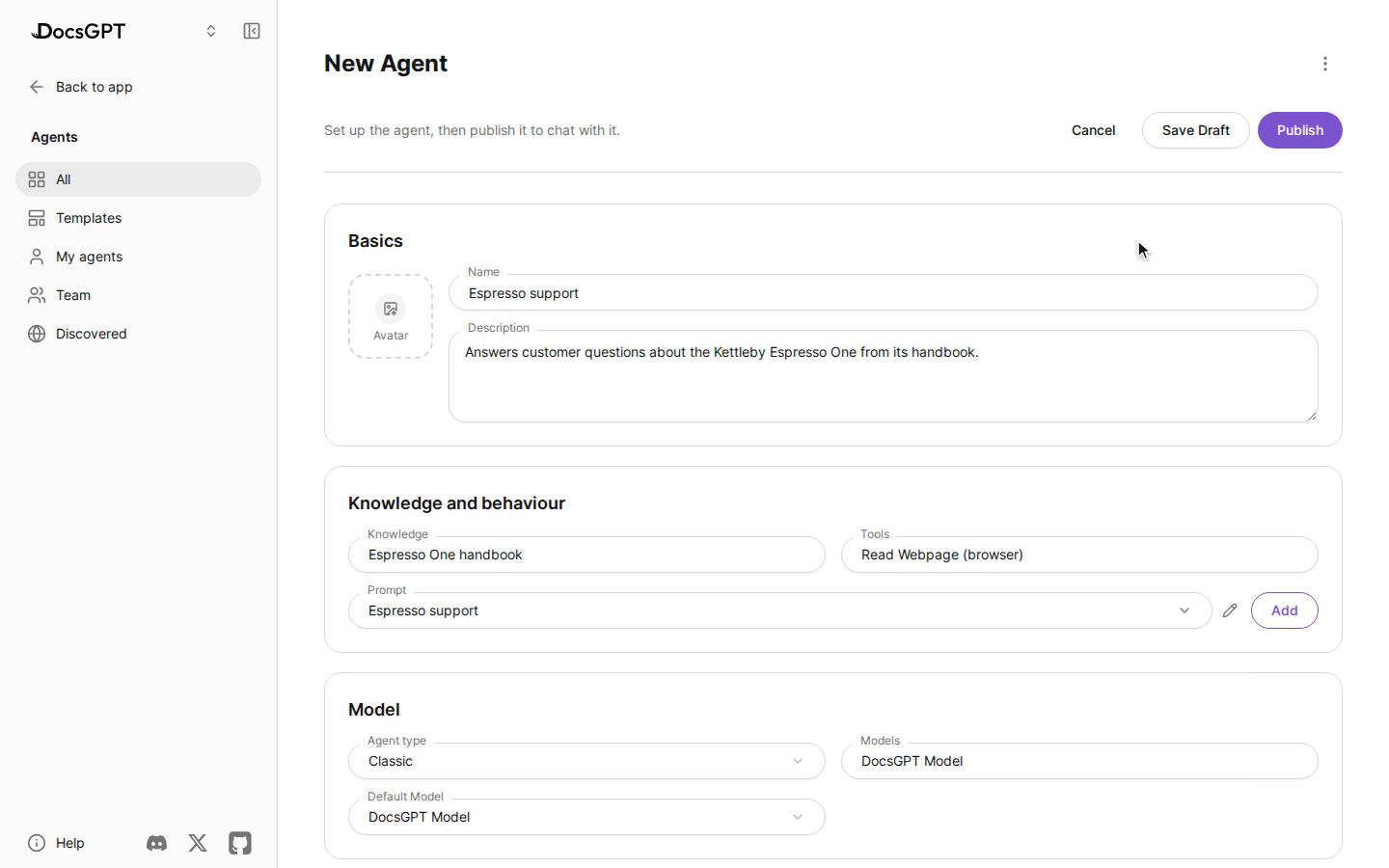Open the Team people icon
The height and width of the screenshot is (868, 1389).
point(37,295)
